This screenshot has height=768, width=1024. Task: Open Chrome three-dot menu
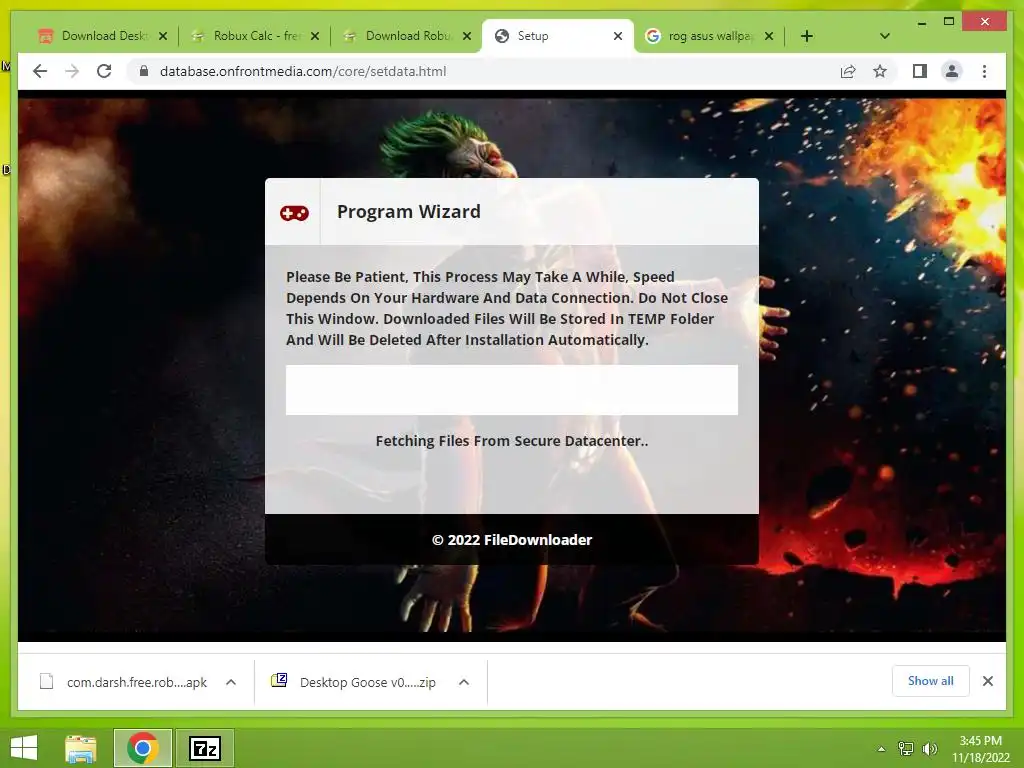pyautogui.click(x=984, y=71)
